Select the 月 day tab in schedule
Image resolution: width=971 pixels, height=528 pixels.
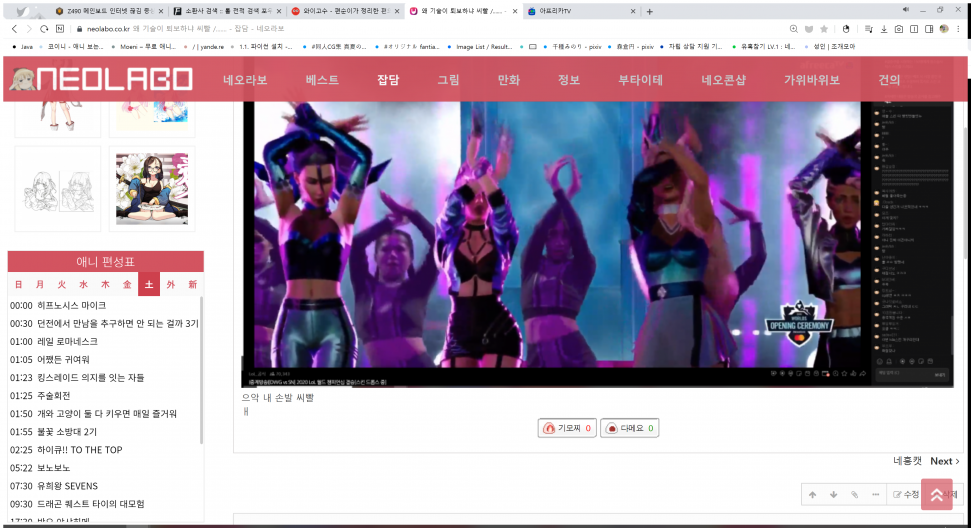coord(40,284)
